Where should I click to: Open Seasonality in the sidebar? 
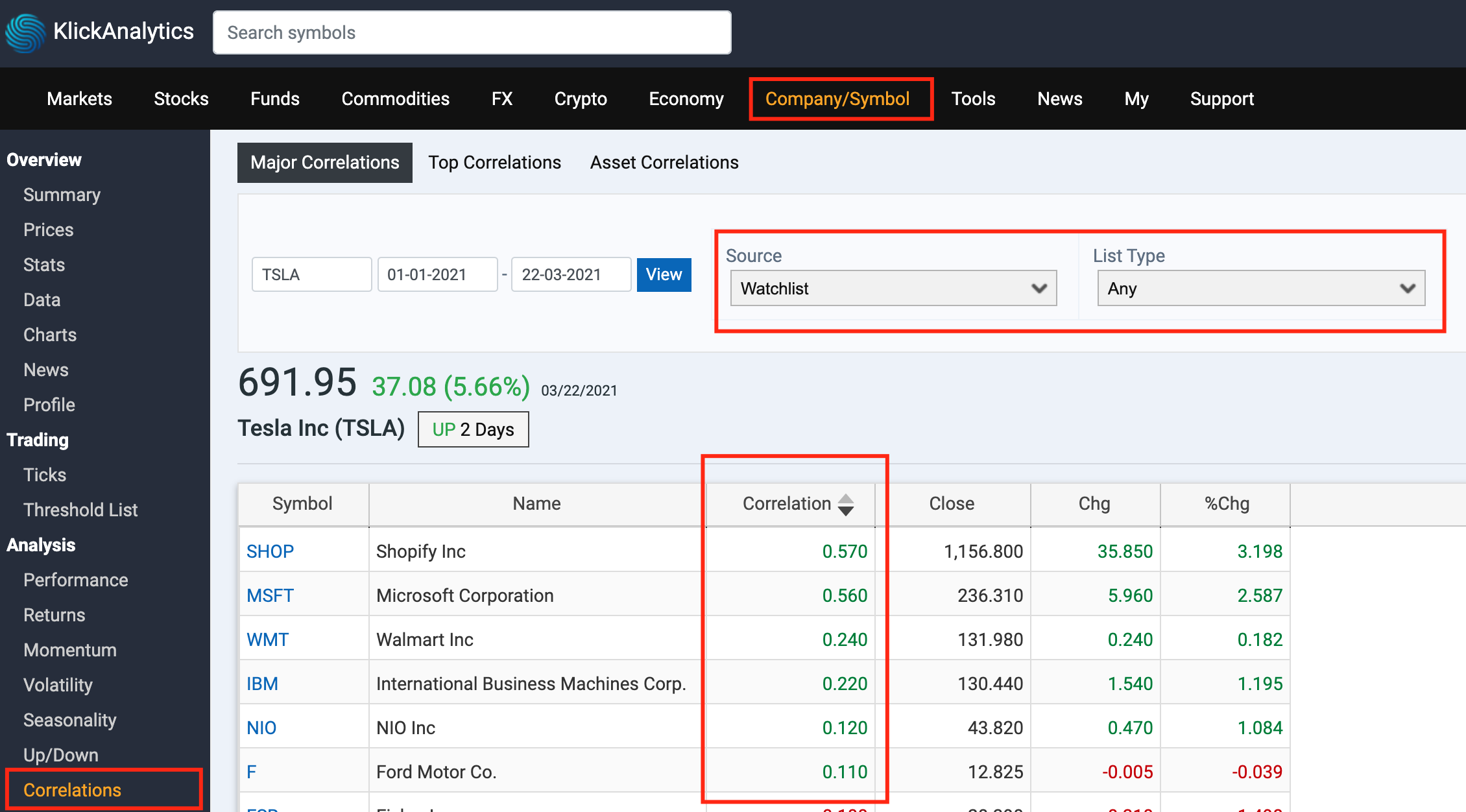70,720
